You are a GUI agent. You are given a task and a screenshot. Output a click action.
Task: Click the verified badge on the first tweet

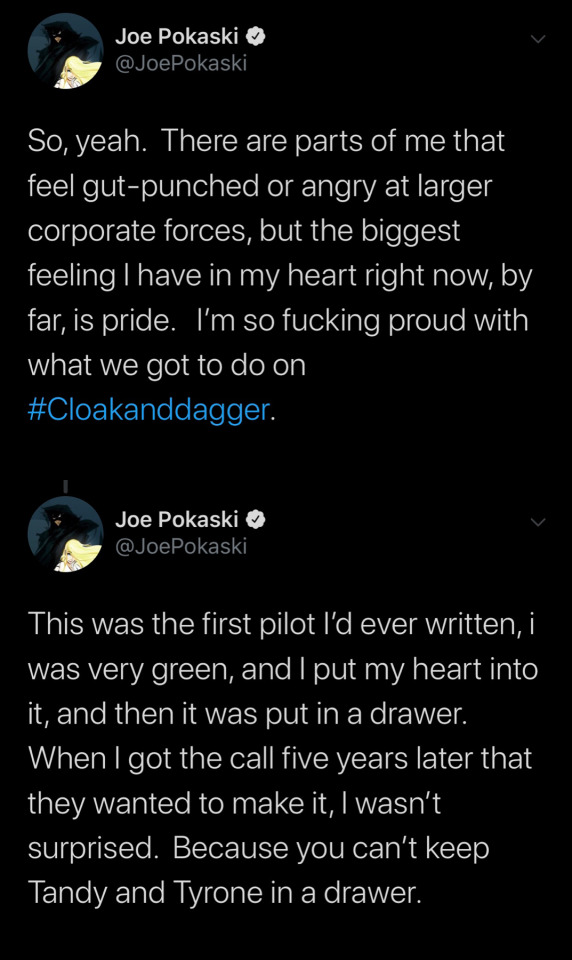255,37
